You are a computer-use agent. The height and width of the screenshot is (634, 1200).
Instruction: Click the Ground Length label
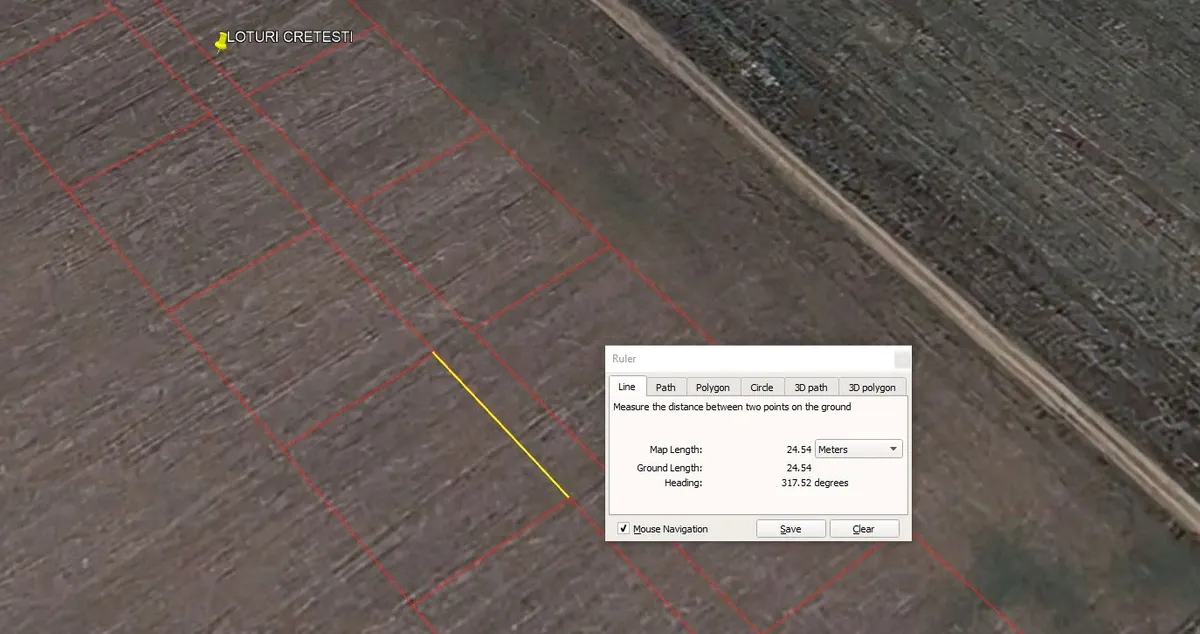(669, 468)
